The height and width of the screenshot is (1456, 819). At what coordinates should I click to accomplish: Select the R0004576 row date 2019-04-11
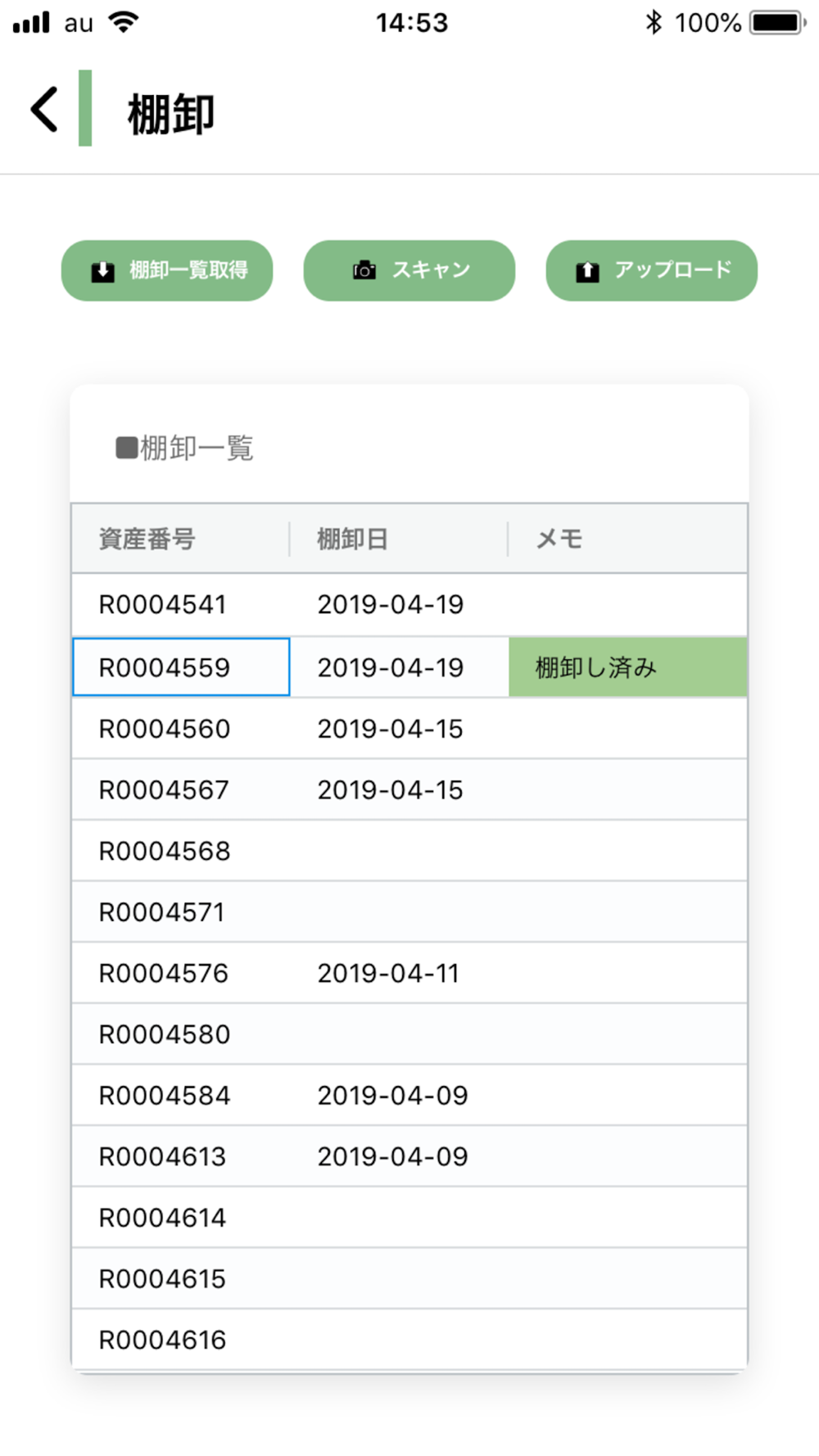(x=388, y=973)
